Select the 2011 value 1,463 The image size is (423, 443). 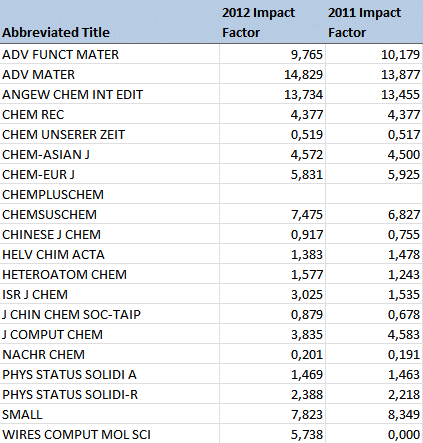pos(404,375)
